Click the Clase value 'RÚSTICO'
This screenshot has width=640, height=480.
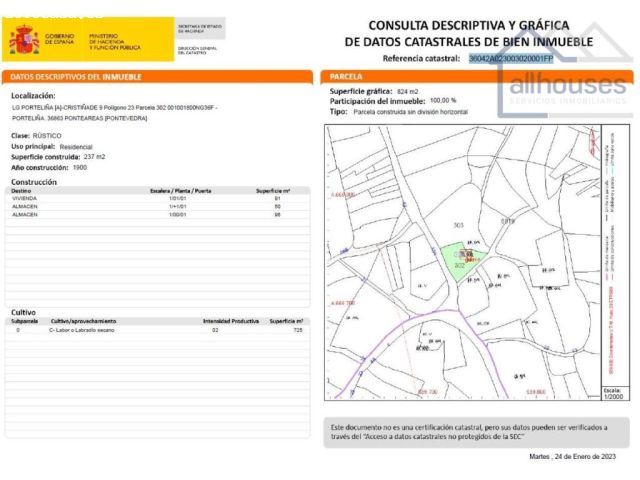click(x=47, y=136)
